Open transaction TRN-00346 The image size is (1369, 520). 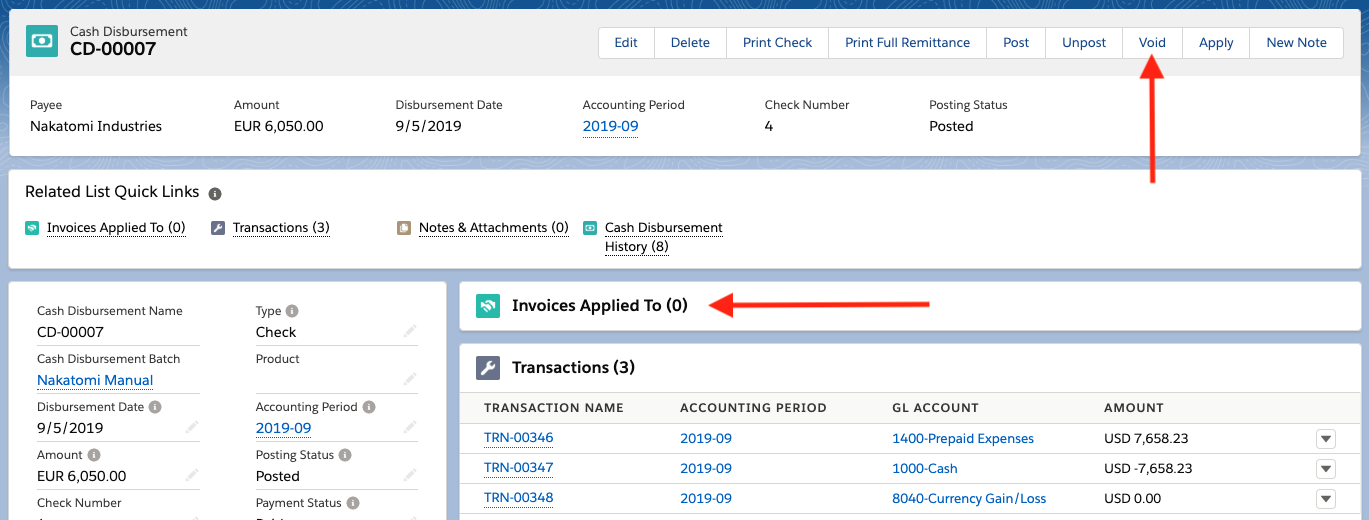tap(518, 438)
